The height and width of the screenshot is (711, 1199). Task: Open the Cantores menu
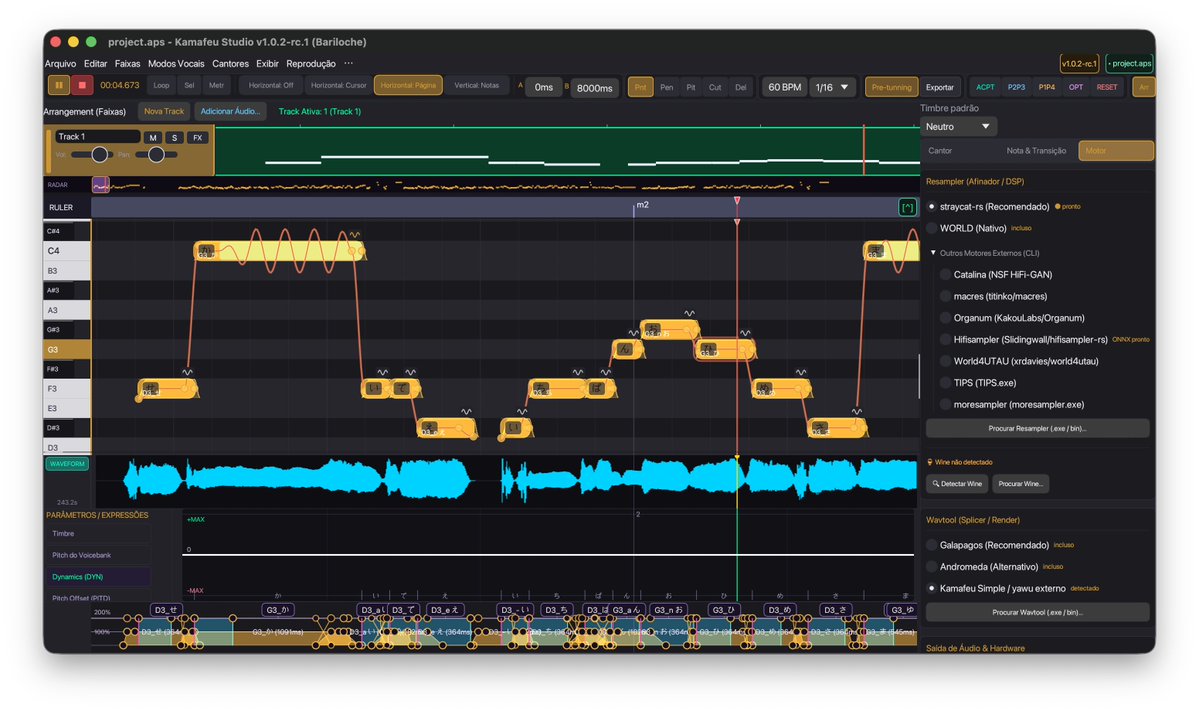point(230,63)
